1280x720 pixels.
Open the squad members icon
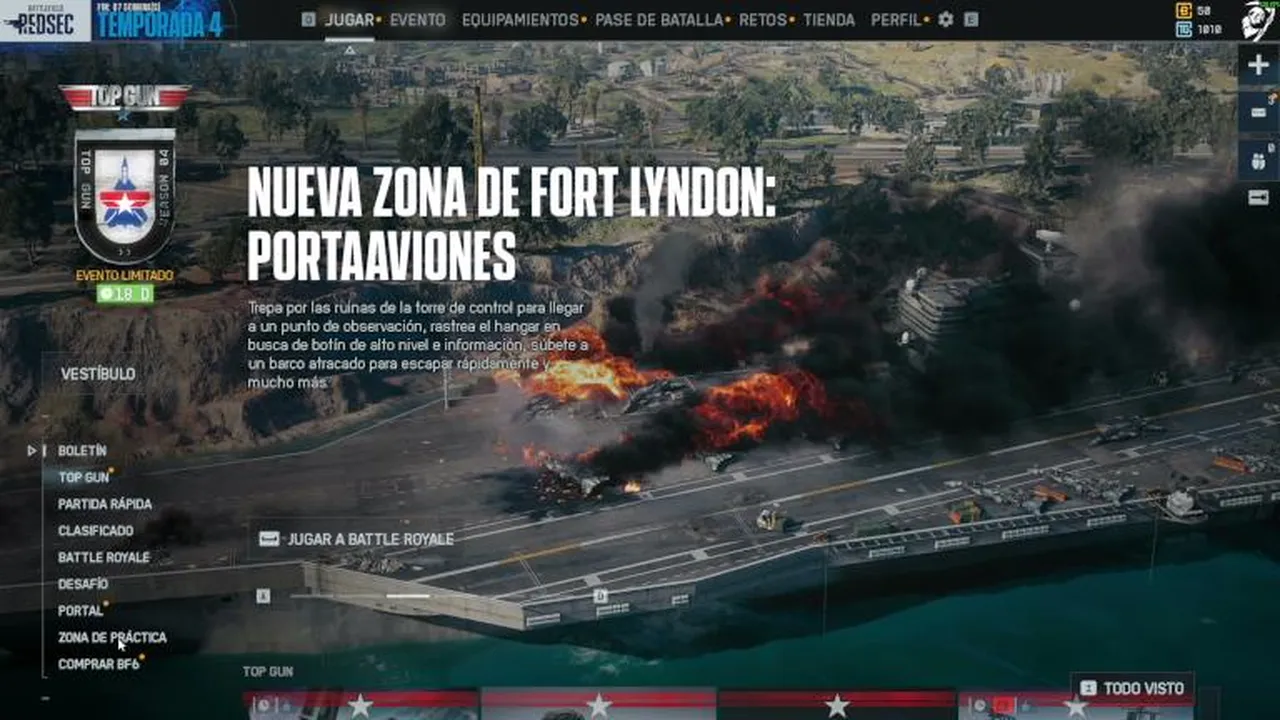pos(1258,159)
